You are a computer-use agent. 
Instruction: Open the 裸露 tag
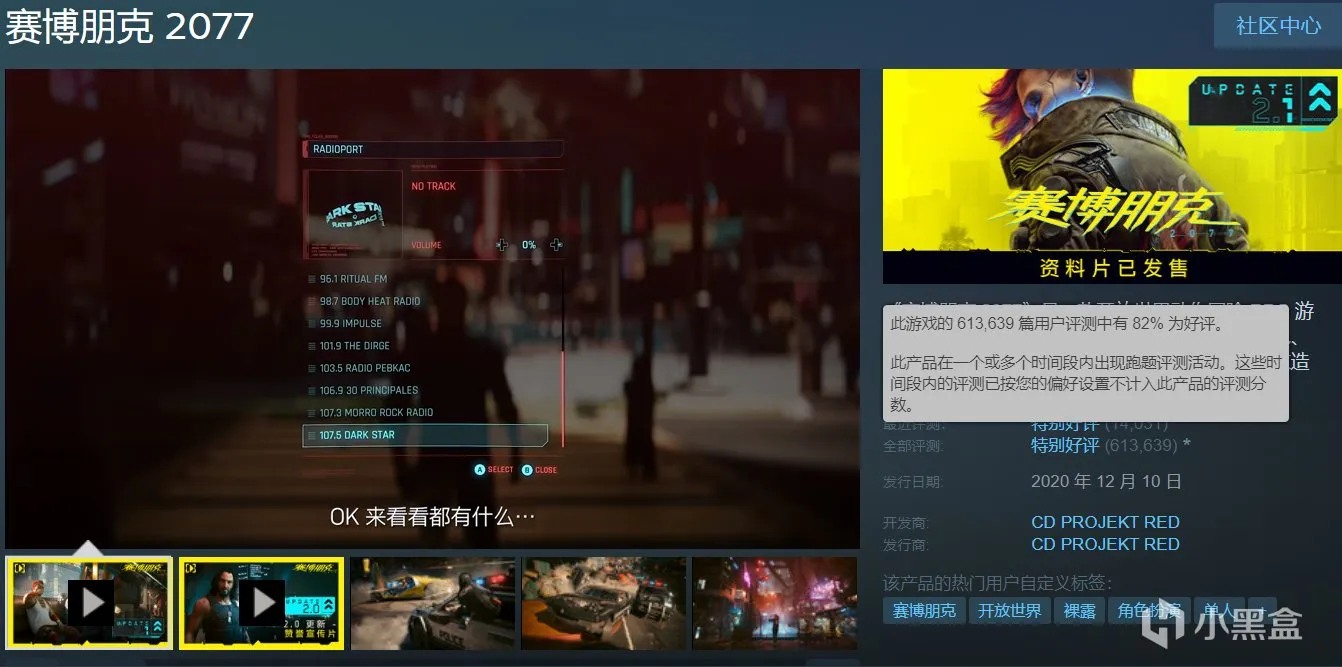pos(1079,610)
